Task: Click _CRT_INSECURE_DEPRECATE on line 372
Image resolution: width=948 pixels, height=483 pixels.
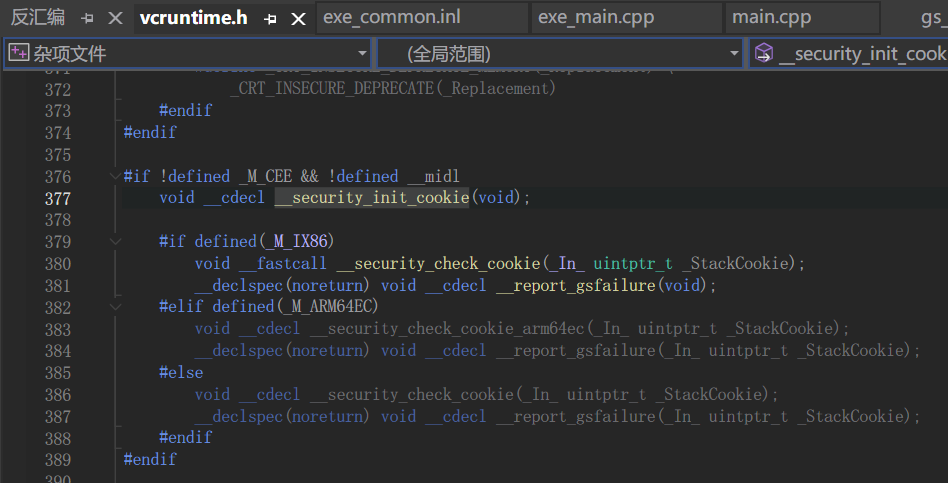Action: pos(331,89)
